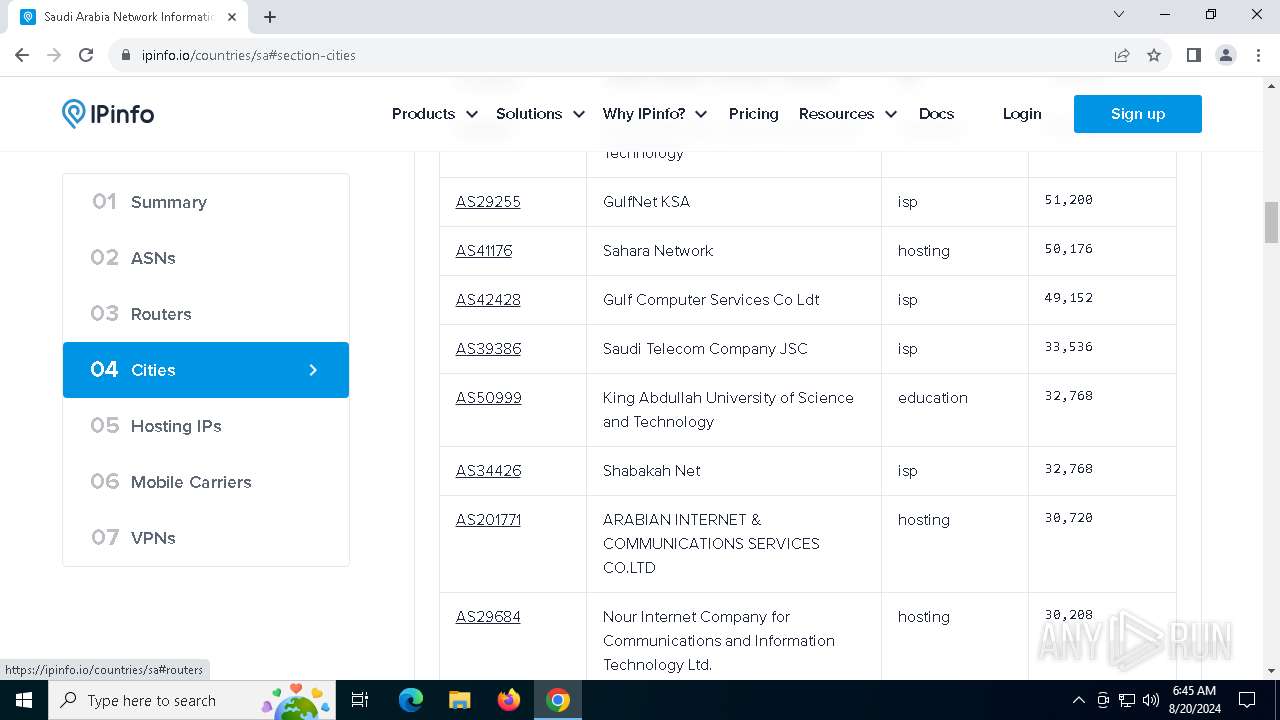
Task: Jump to 05 Hosting IPs section
Action: (206, 426)
